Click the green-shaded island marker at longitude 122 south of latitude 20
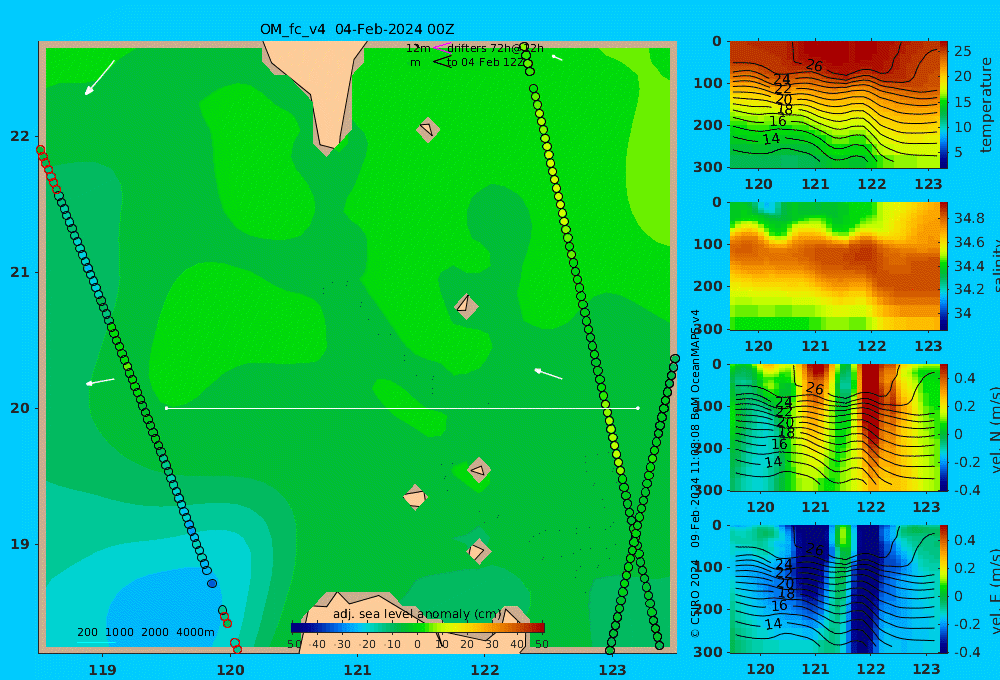 click(x=479, y=471)
